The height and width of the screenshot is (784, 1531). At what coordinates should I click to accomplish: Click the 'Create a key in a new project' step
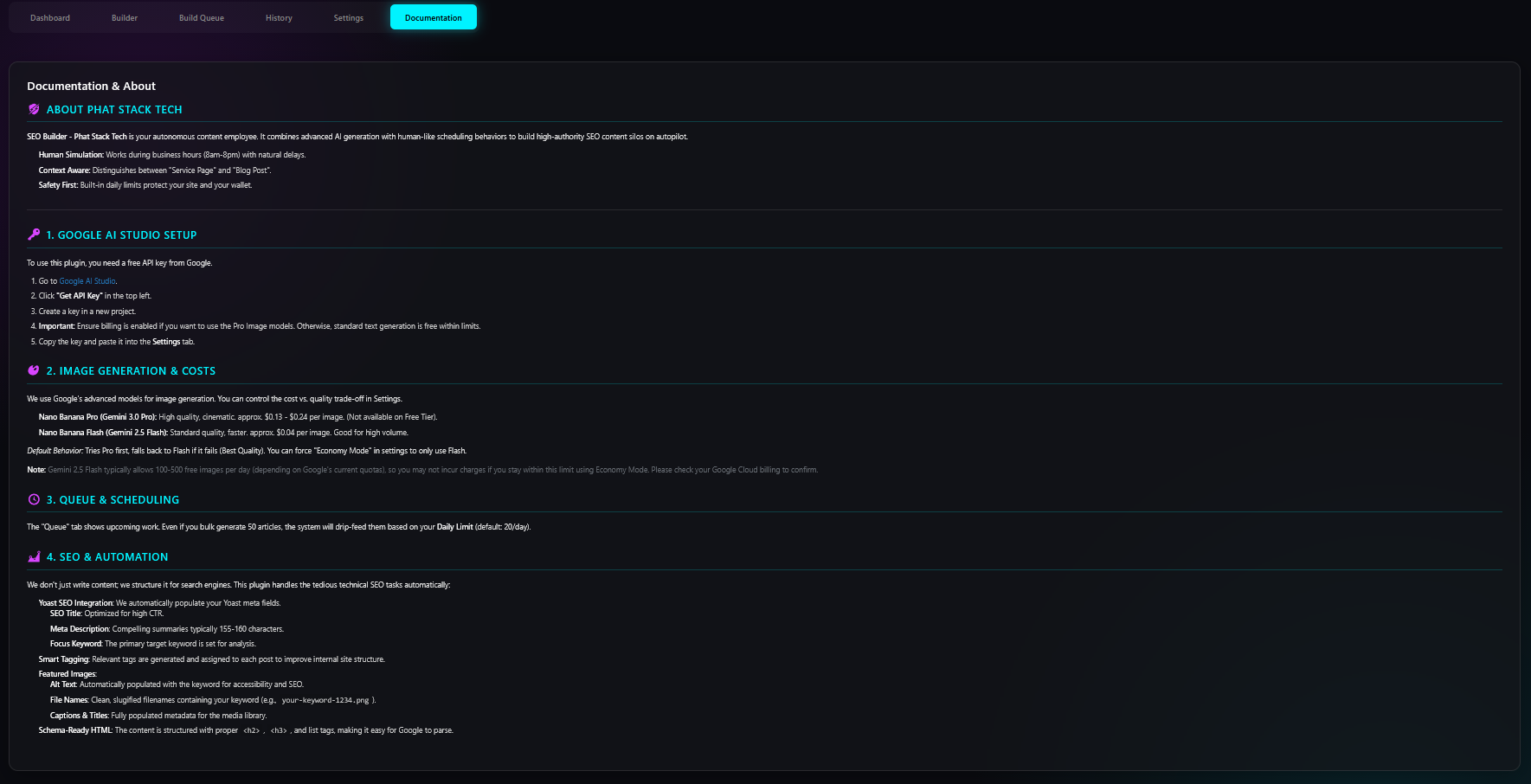click(x=87, y=312)
